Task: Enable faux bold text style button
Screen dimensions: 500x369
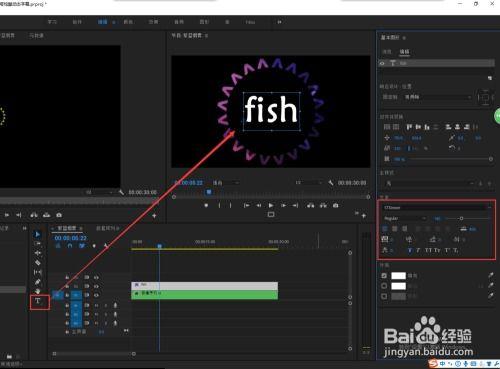Action: click(x=410, y=250)
